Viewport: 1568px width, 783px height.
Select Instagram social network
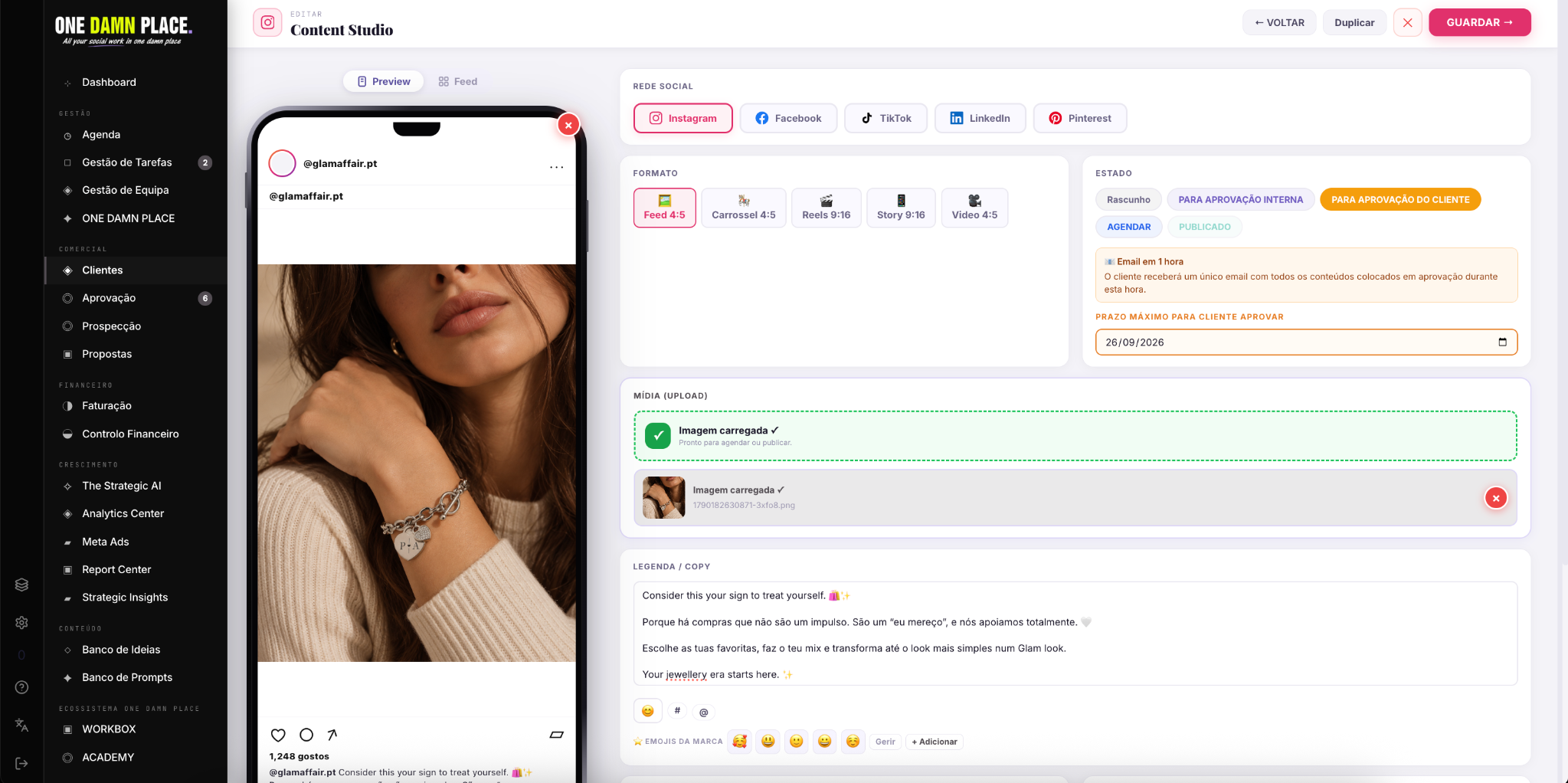[683, 118]
